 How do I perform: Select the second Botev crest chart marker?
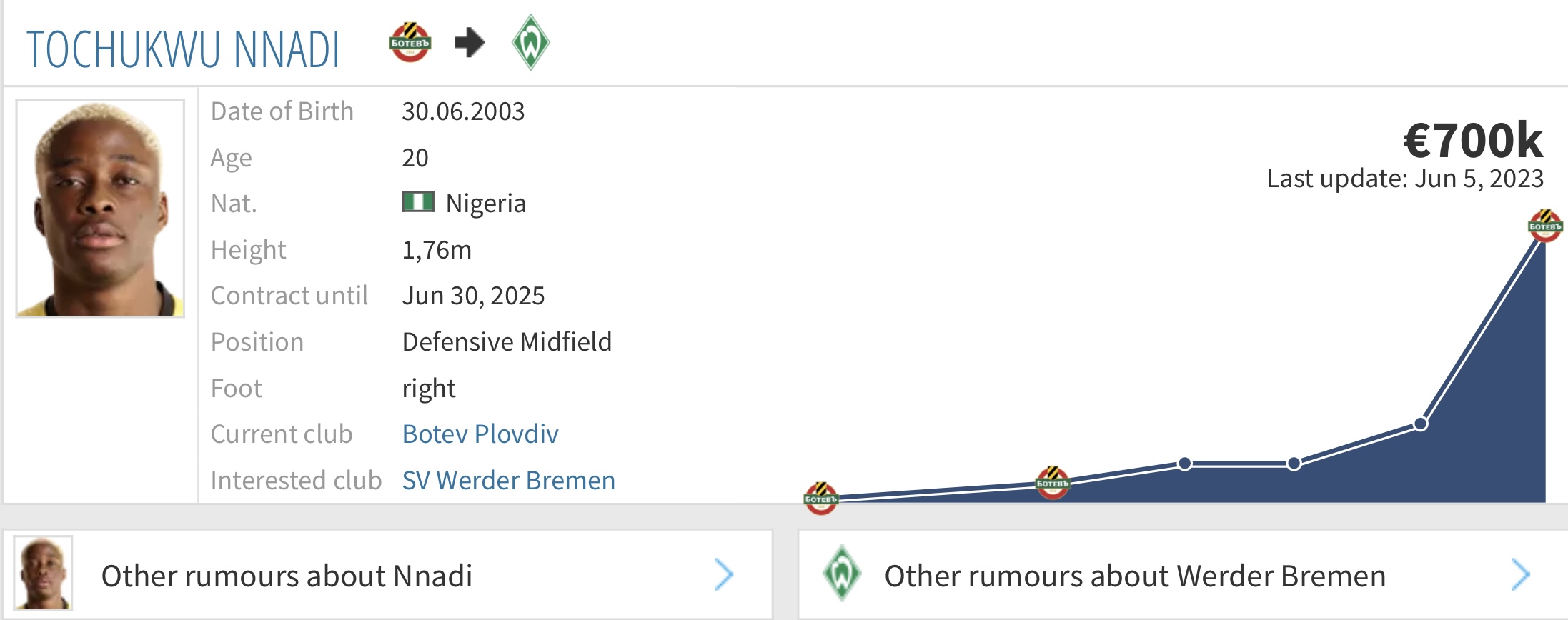1053,483
